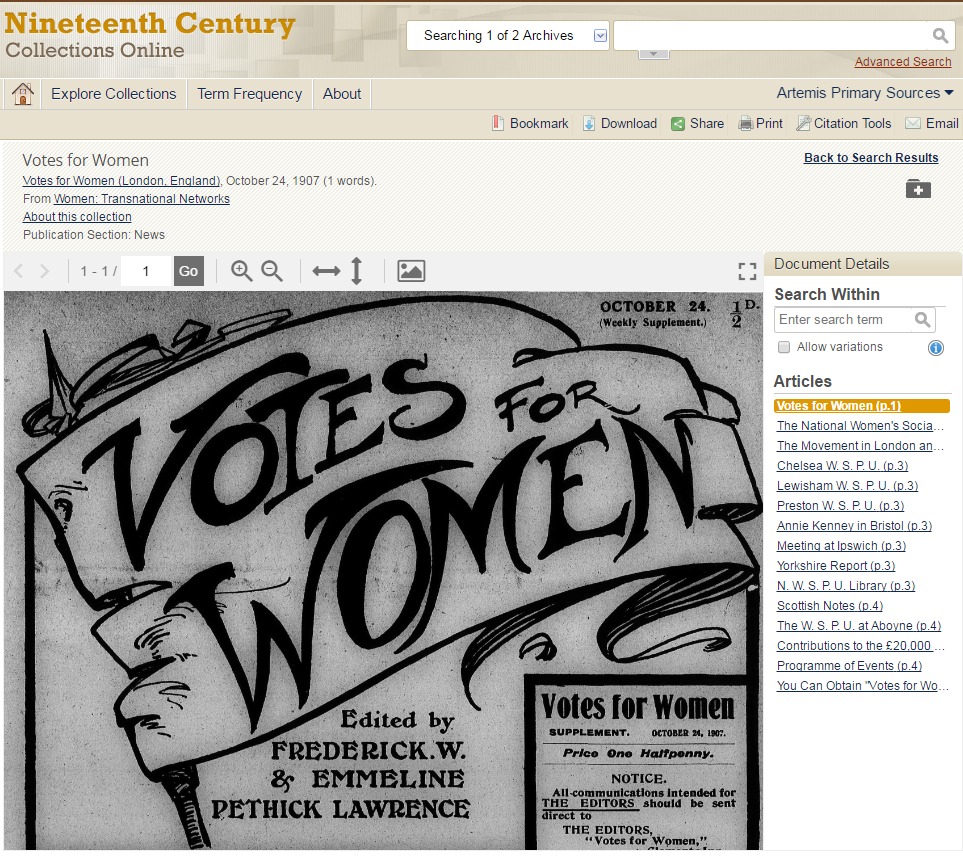Open Yorkshire Report (p.3) article
This screenshot has height=856, width=963.
[836, 566]
